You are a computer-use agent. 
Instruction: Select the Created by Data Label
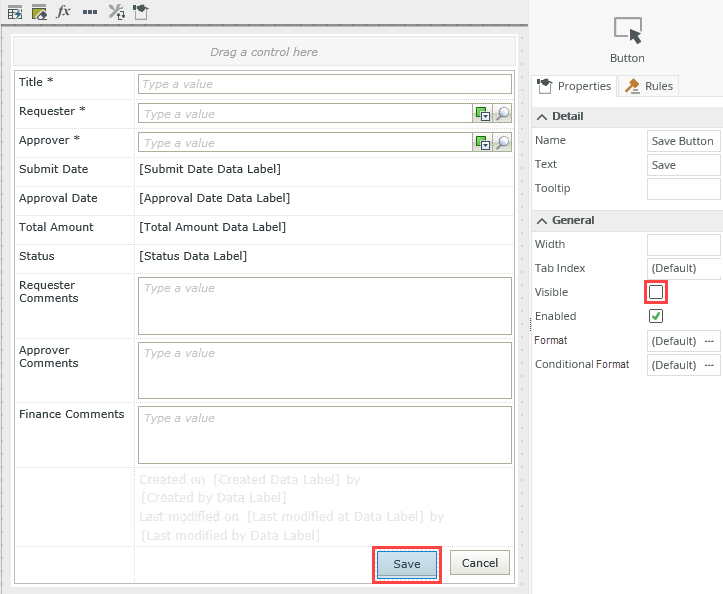(213, 498)
